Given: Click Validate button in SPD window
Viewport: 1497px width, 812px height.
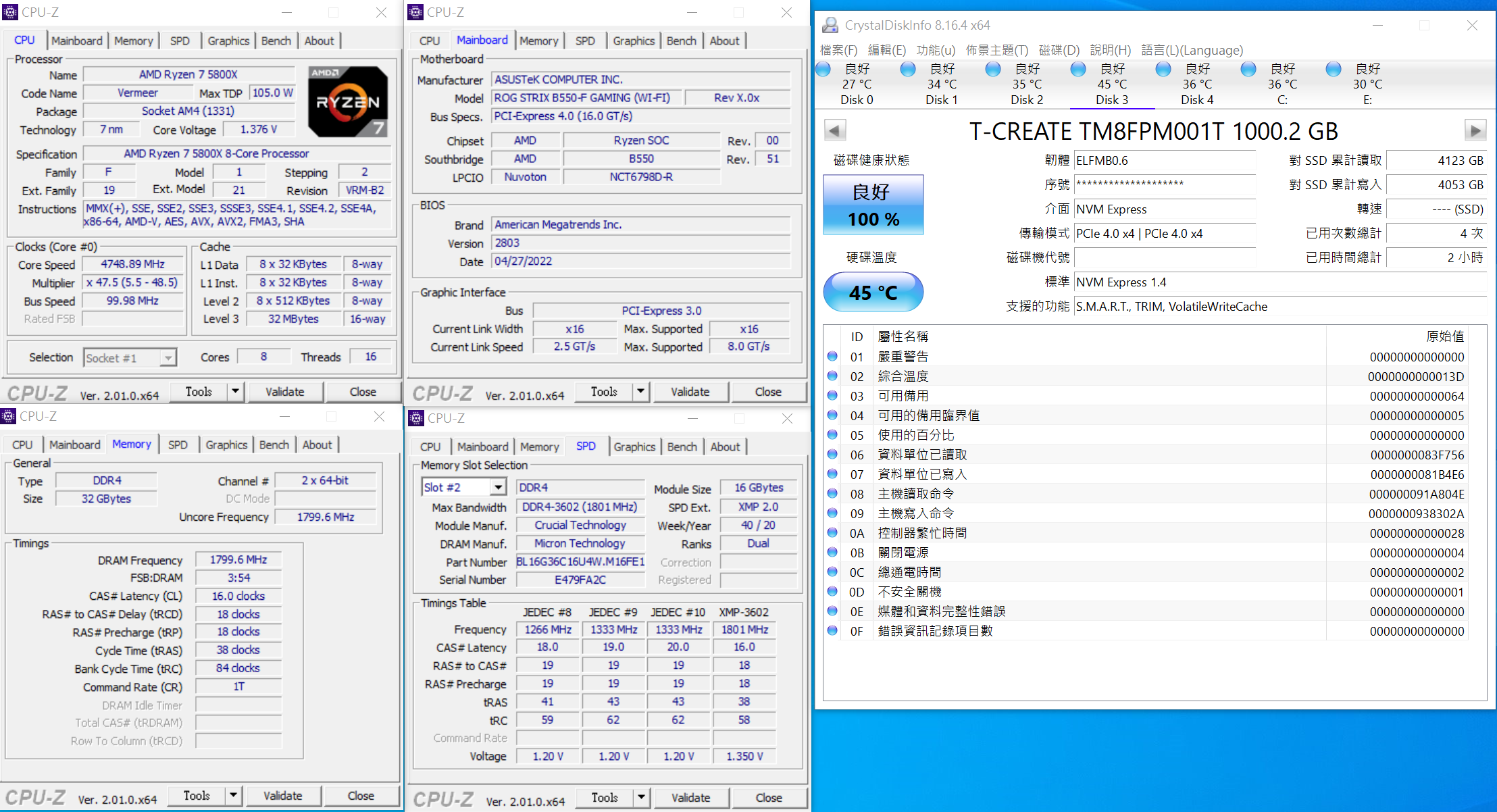Looking at the screenshot, I should pos(691,797).
